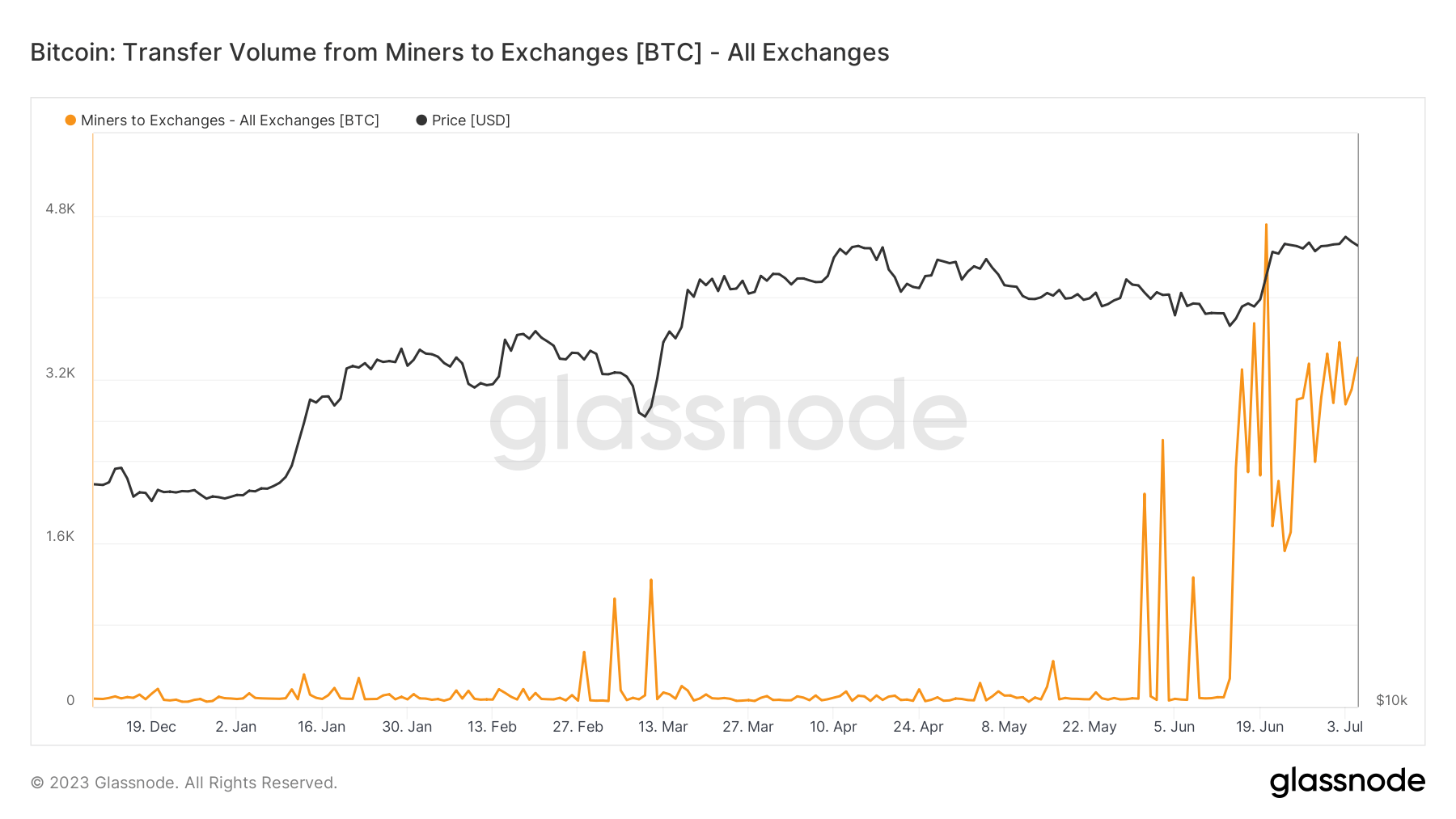Click the 1.6K y-axis label

click(60, 536)
